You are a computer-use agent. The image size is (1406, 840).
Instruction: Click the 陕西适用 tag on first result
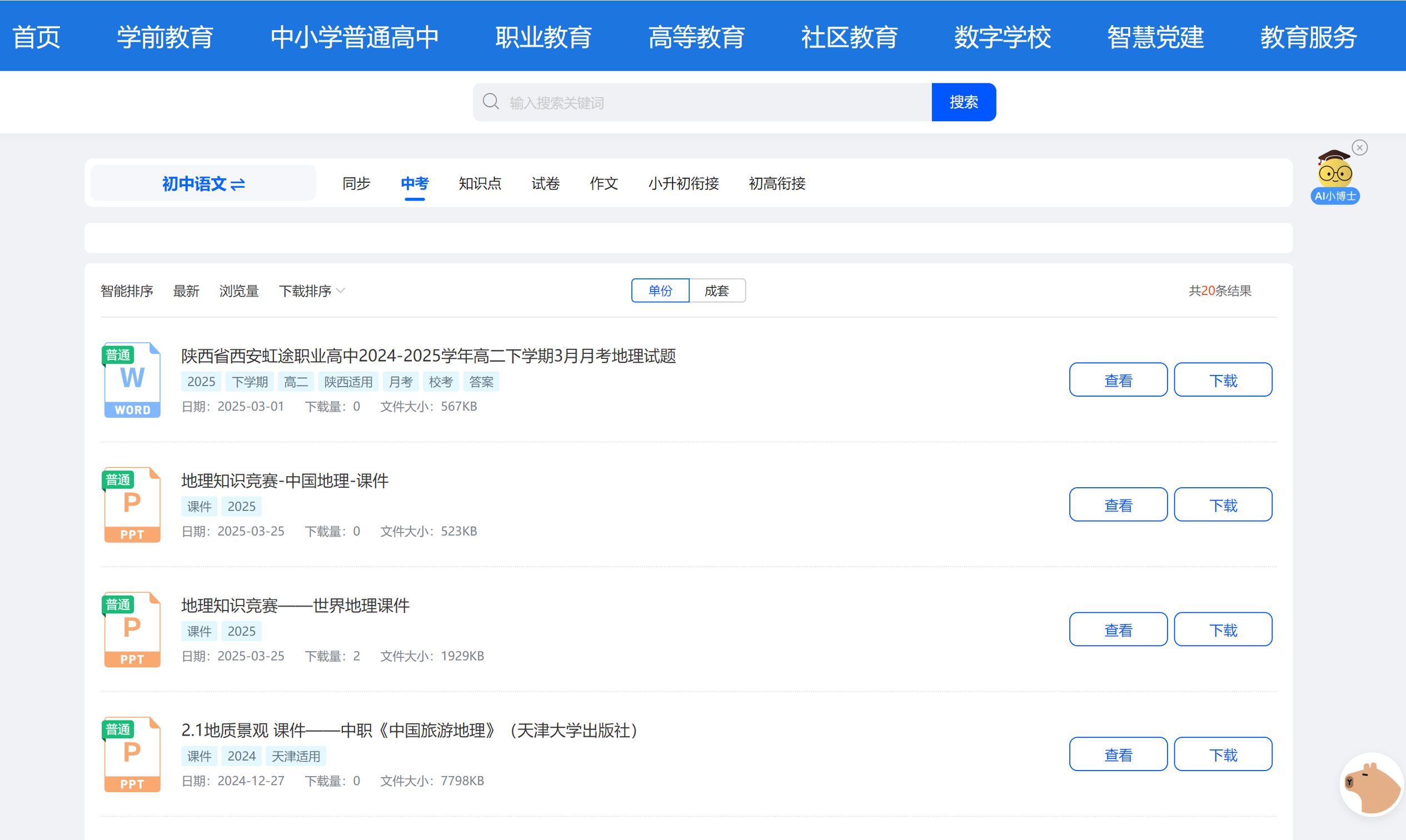(348, 382)
